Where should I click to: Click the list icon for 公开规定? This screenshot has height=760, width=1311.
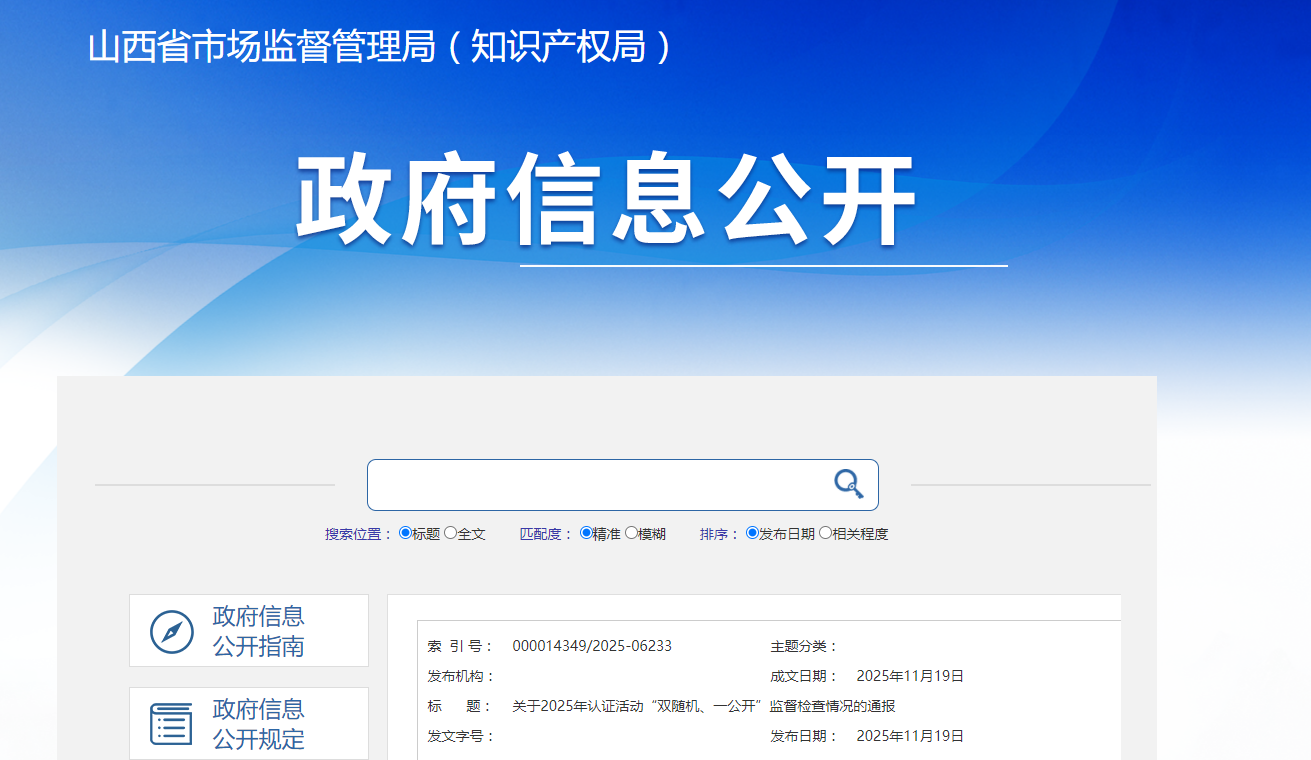(x=171, y=724)
